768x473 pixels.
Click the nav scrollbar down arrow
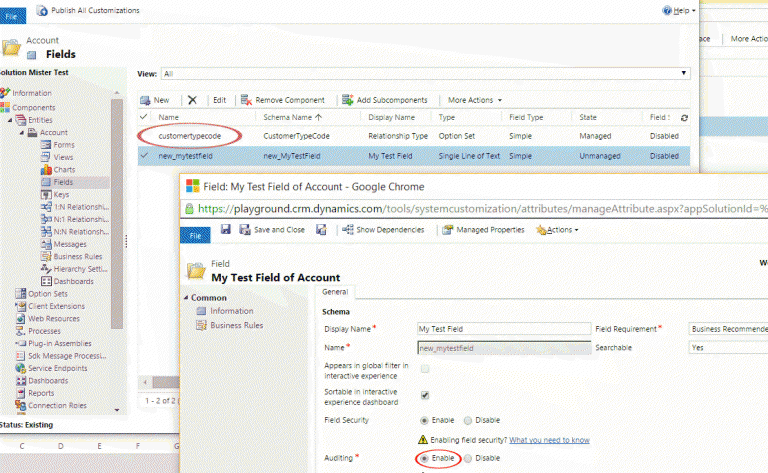pos(117,410)
